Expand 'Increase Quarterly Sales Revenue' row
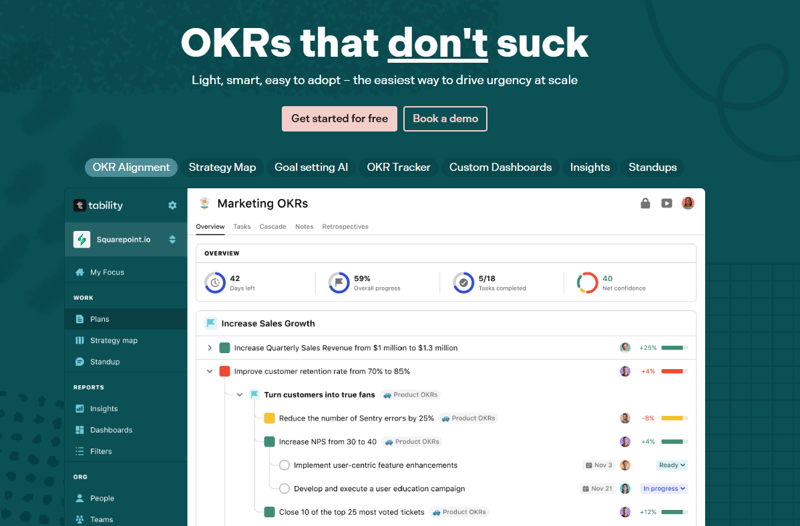Image resolution: width=800 pixels, height=526 pixels. (x=209, y=348)
